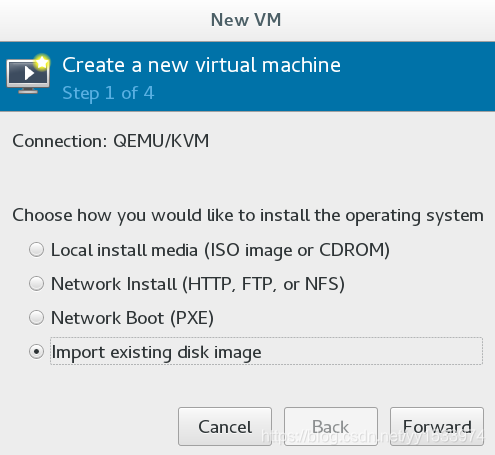
Task: Click the yellow star badge on VM icon
Action: pyautogui.click(x=42, y=62)
